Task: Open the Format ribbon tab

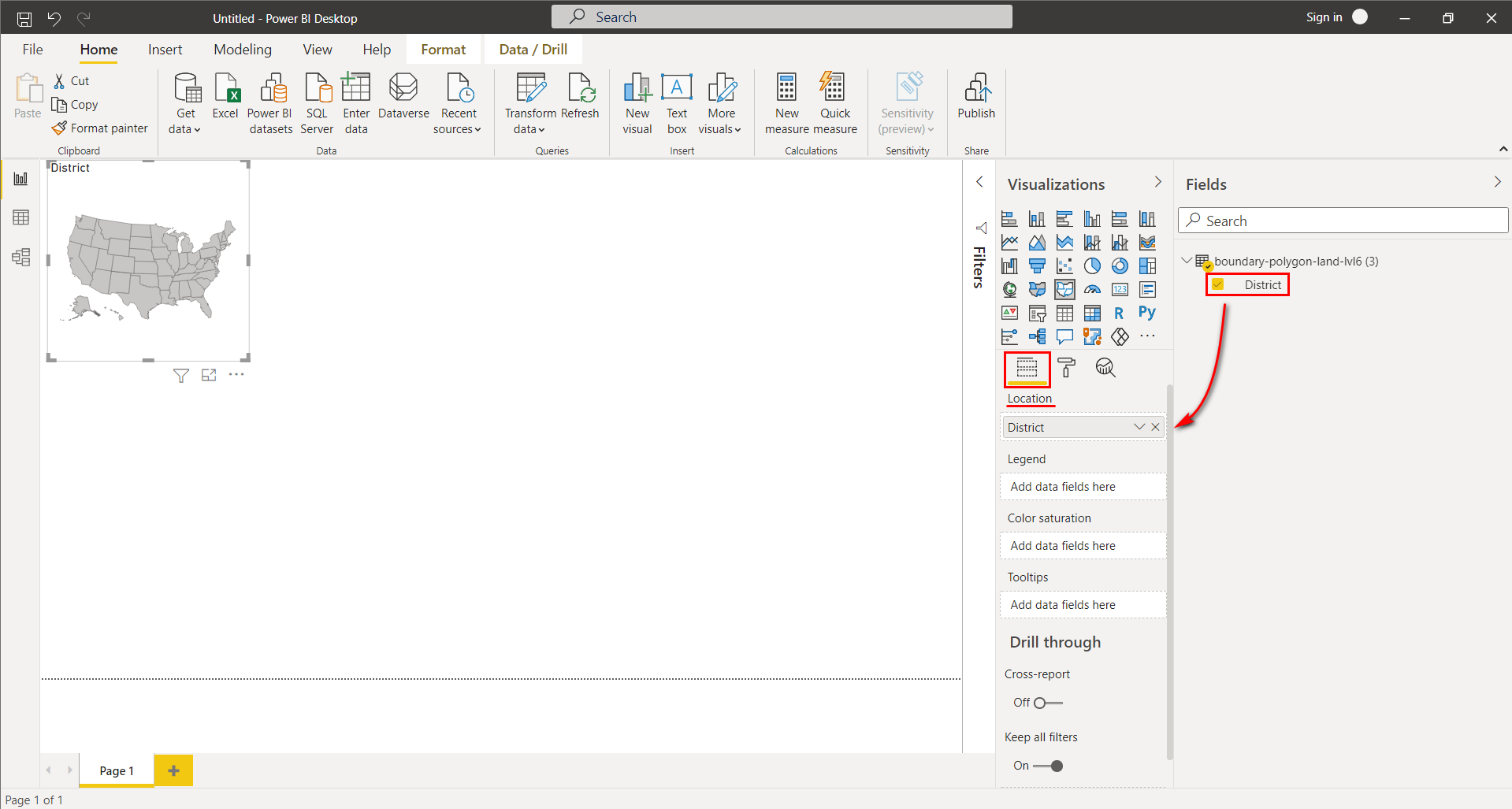Action: (x=444, y=50)
